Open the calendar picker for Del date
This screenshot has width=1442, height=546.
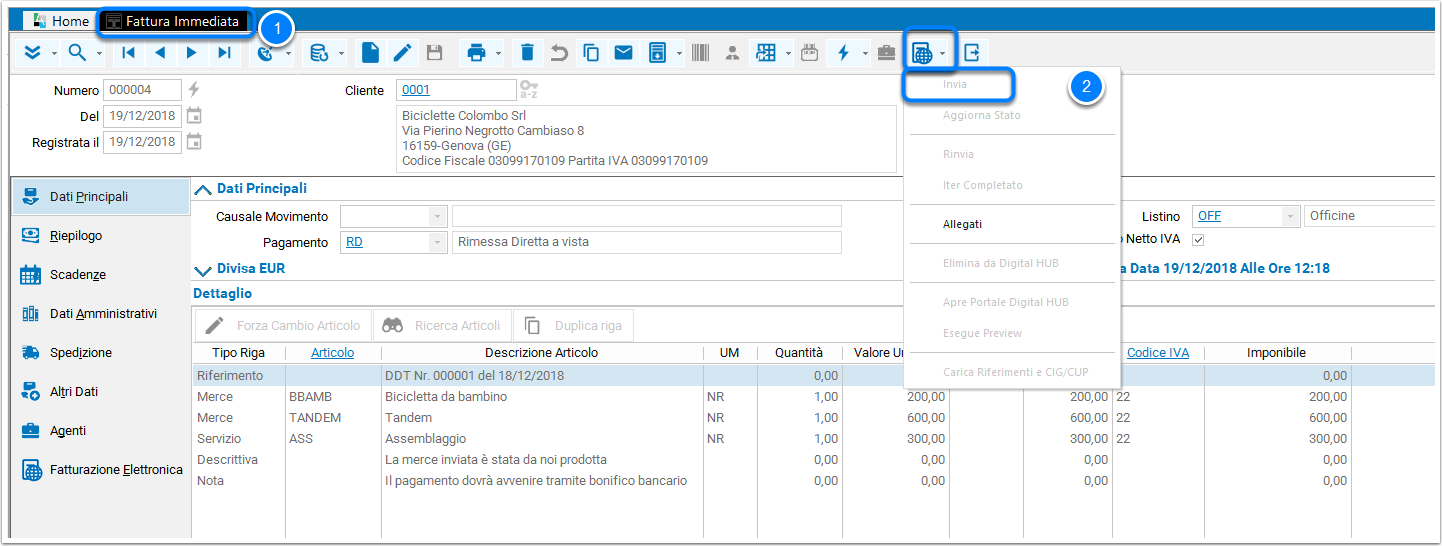(x=194, y=116)
